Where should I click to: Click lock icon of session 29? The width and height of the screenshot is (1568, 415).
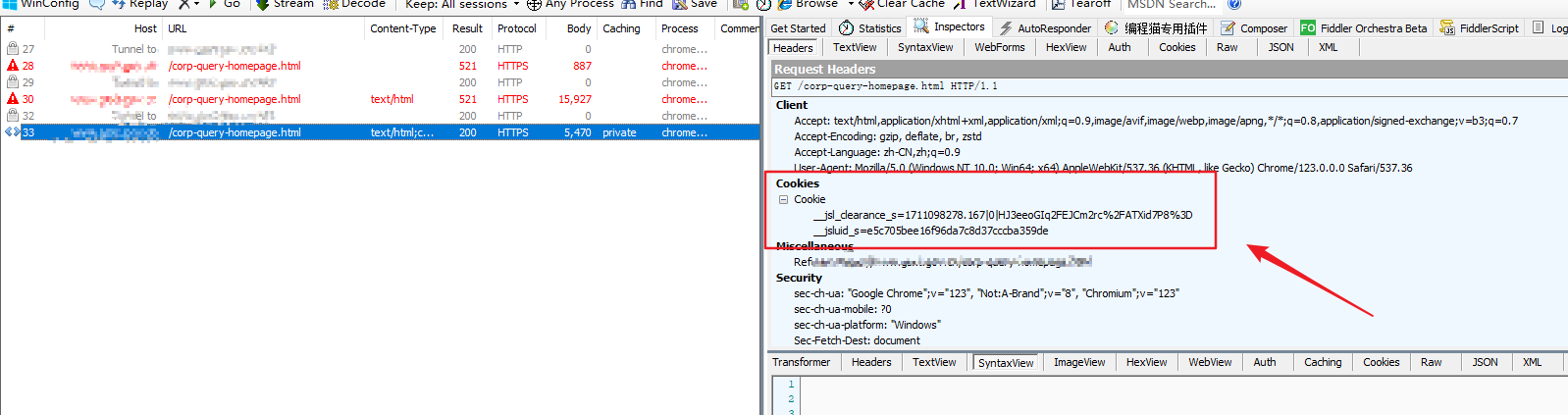click(13, 81)
